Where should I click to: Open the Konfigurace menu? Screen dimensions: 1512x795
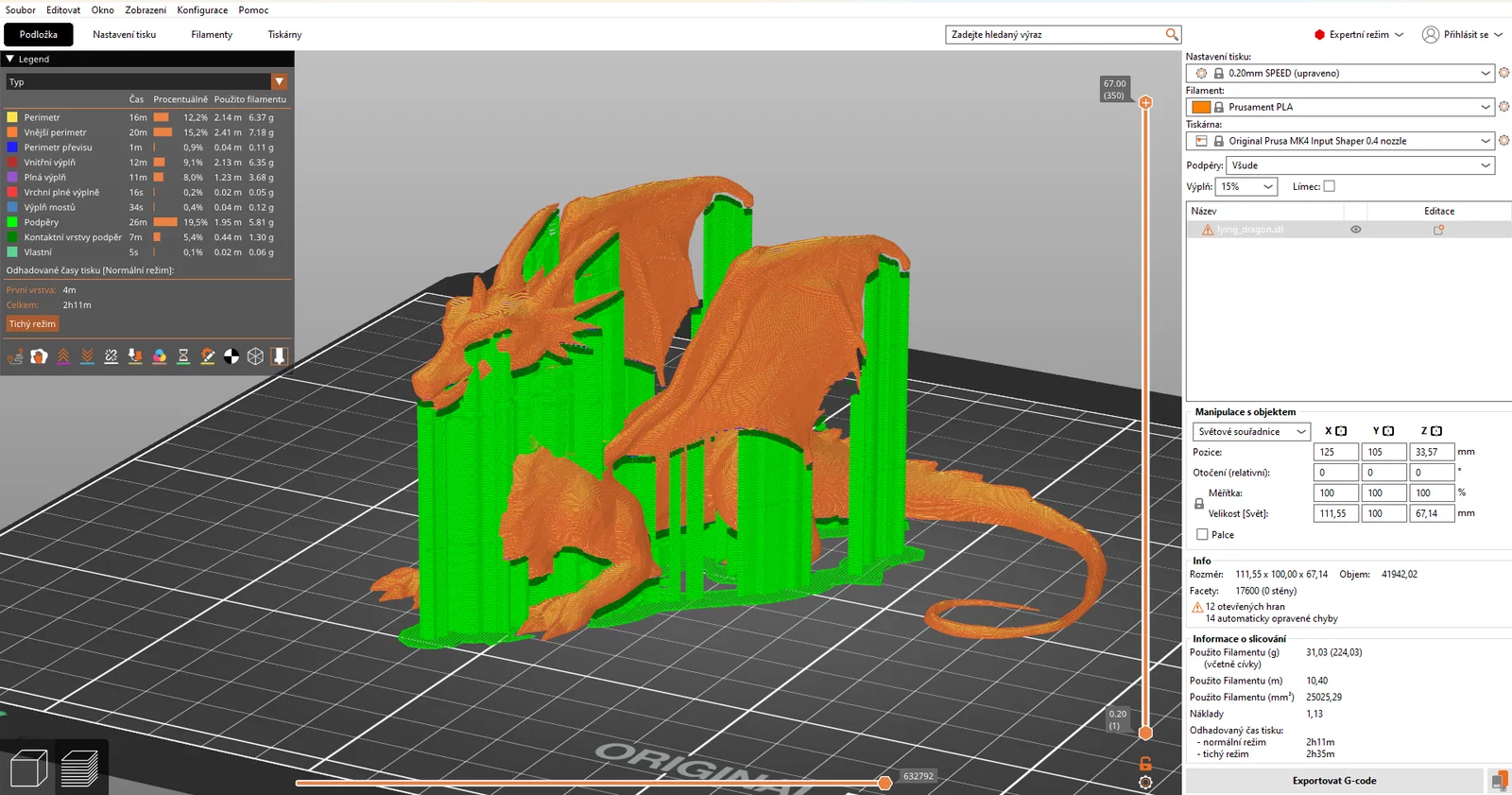202,10
